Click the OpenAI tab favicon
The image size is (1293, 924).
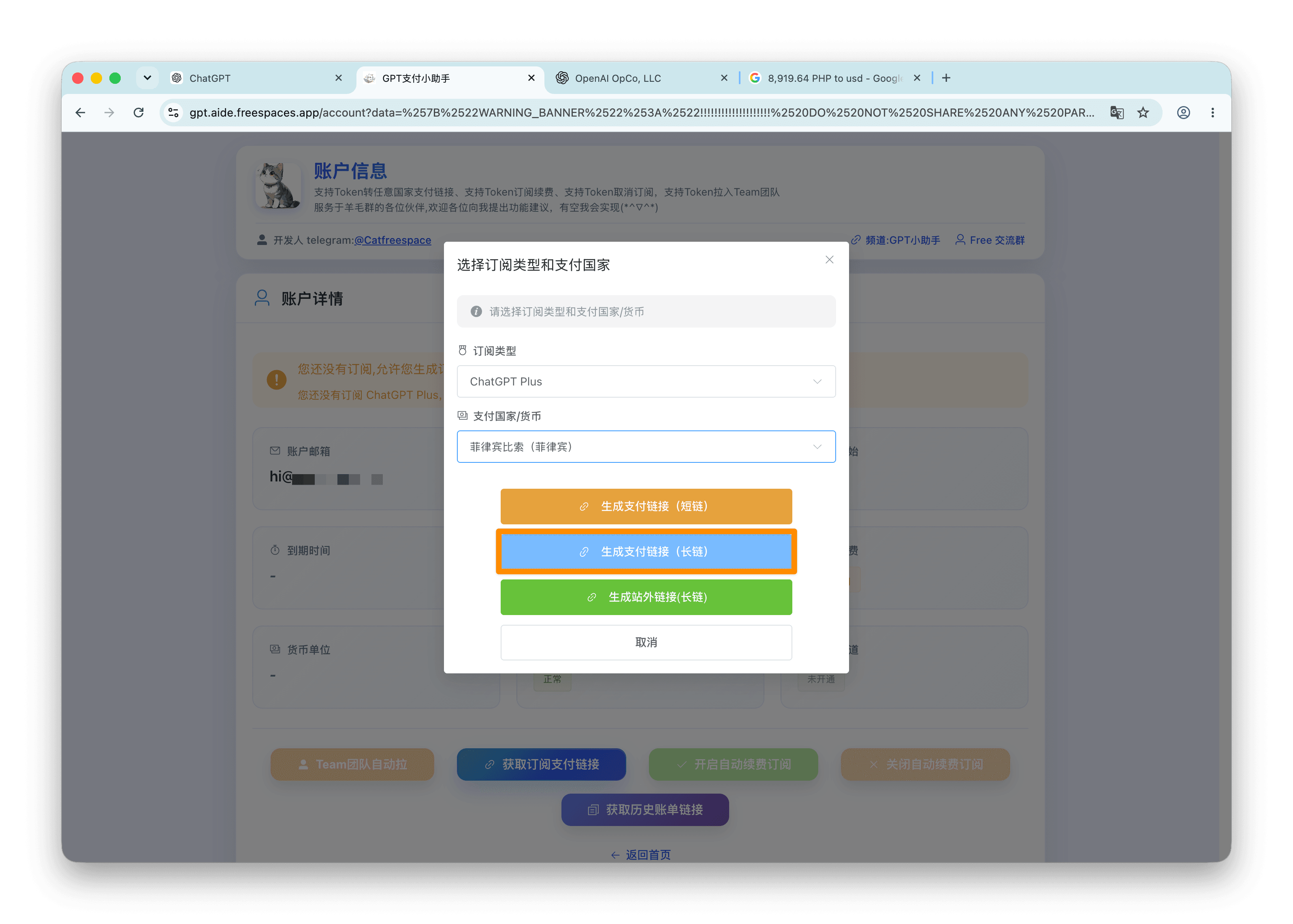point(562,78)
